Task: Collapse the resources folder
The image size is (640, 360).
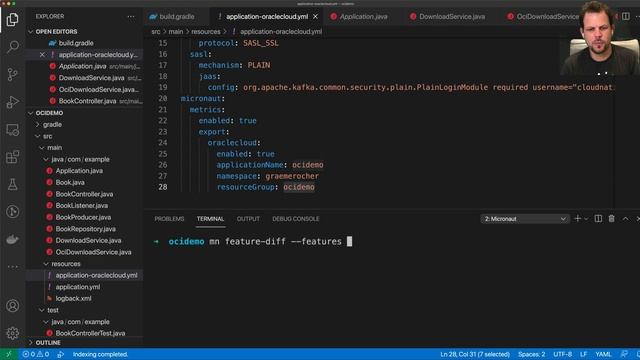Action: (66, 264)
